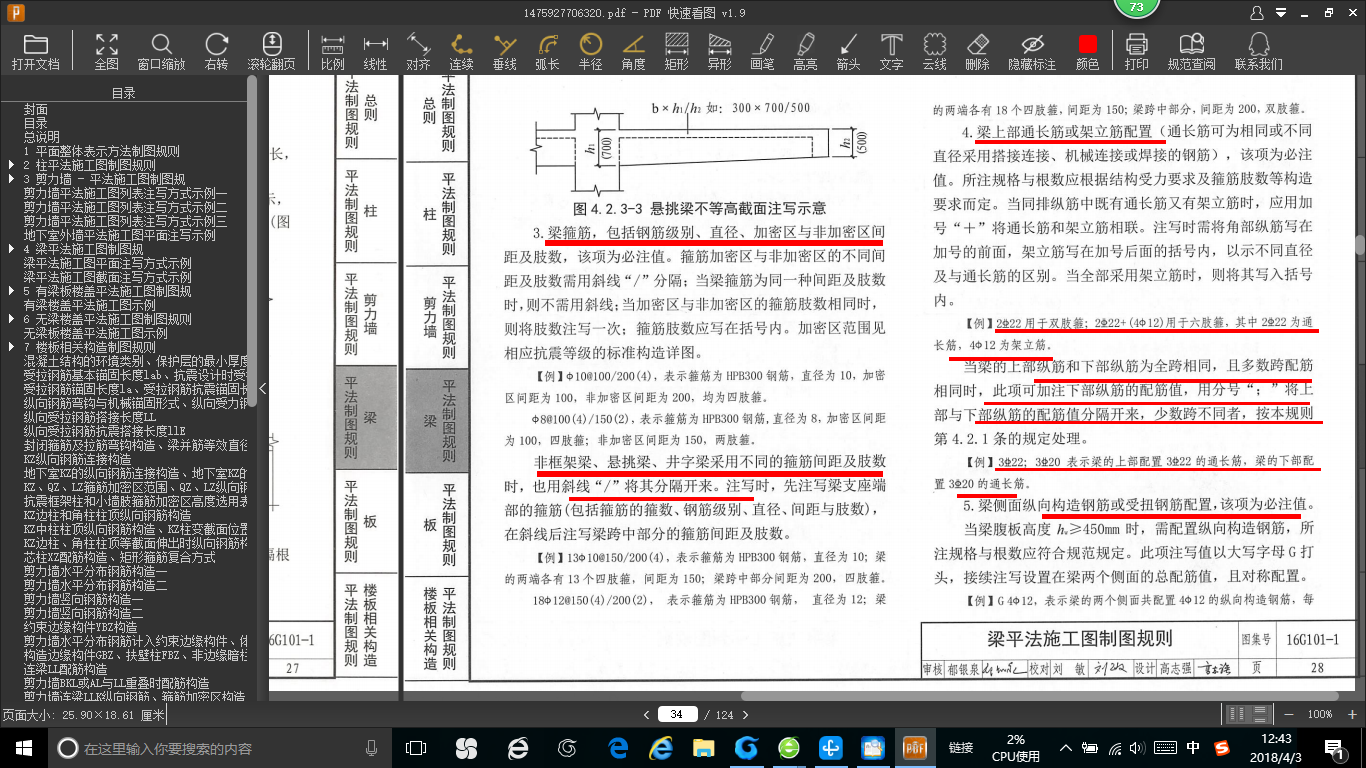This screenshot has height=768, width=1366.
Task: Select the 异形 irregular shape tool
Action: [719, 51]
